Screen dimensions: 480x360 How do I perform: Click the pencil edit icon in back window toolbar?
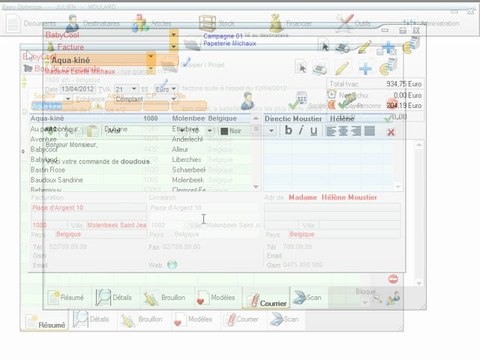342,68
